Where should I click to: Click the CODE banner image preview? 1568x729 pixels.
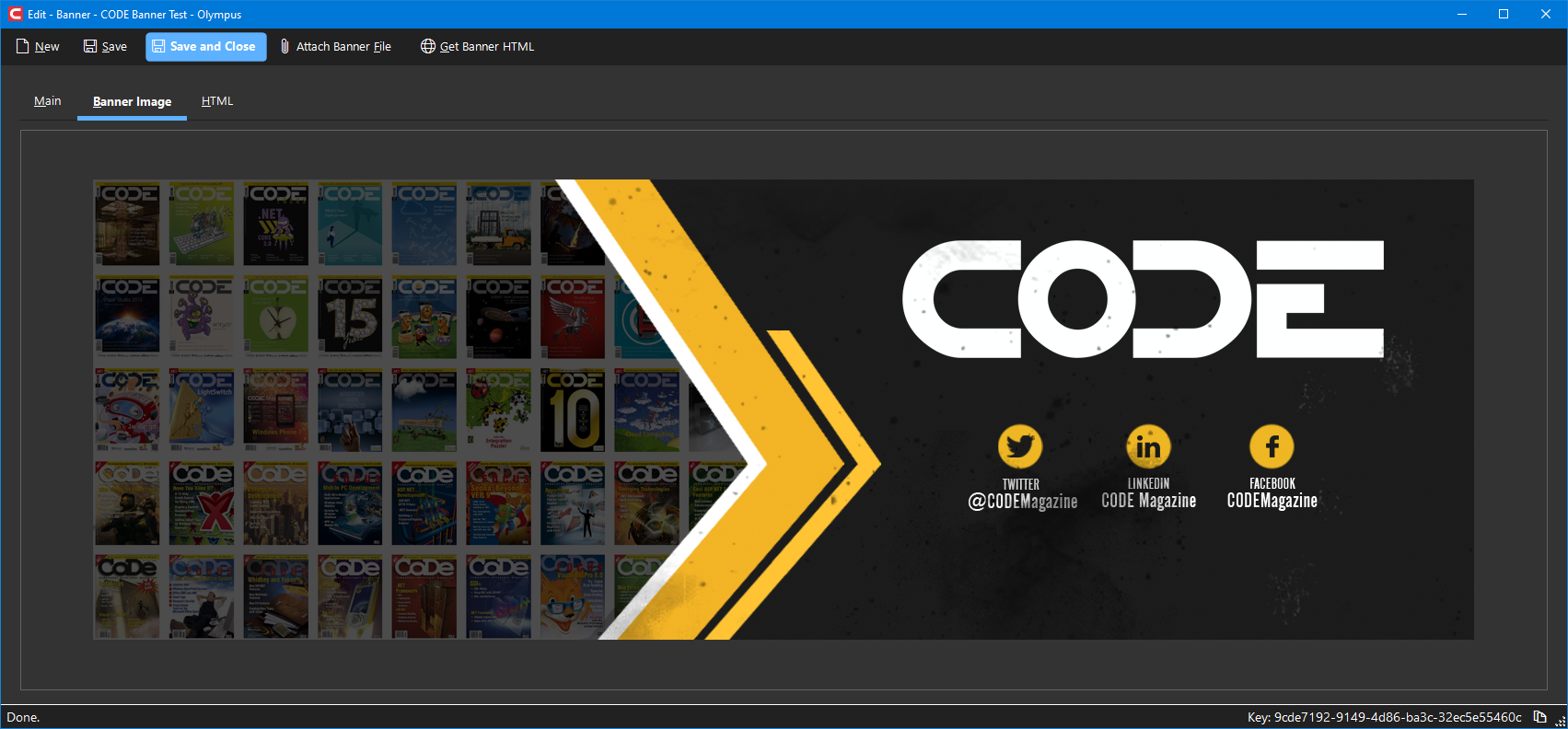tap(784, 410)
